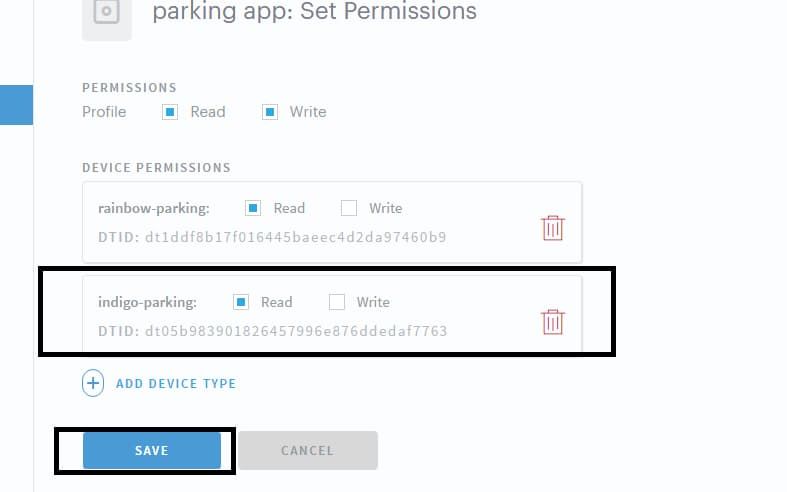The image size is (787, 492).
Task: Remove indigo-parking using its trash icon
Action: pos(553,322)
